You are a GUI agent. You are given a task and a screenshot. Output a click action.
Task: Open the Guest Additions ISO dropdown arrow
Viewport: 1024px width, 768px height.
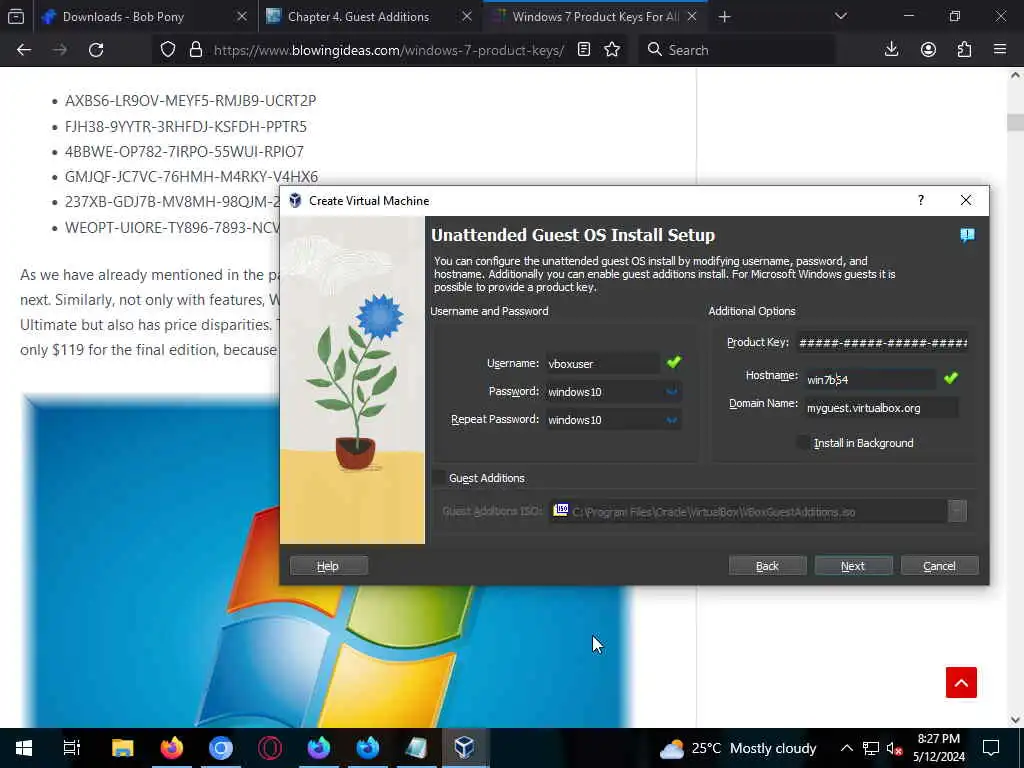[957, 511]
